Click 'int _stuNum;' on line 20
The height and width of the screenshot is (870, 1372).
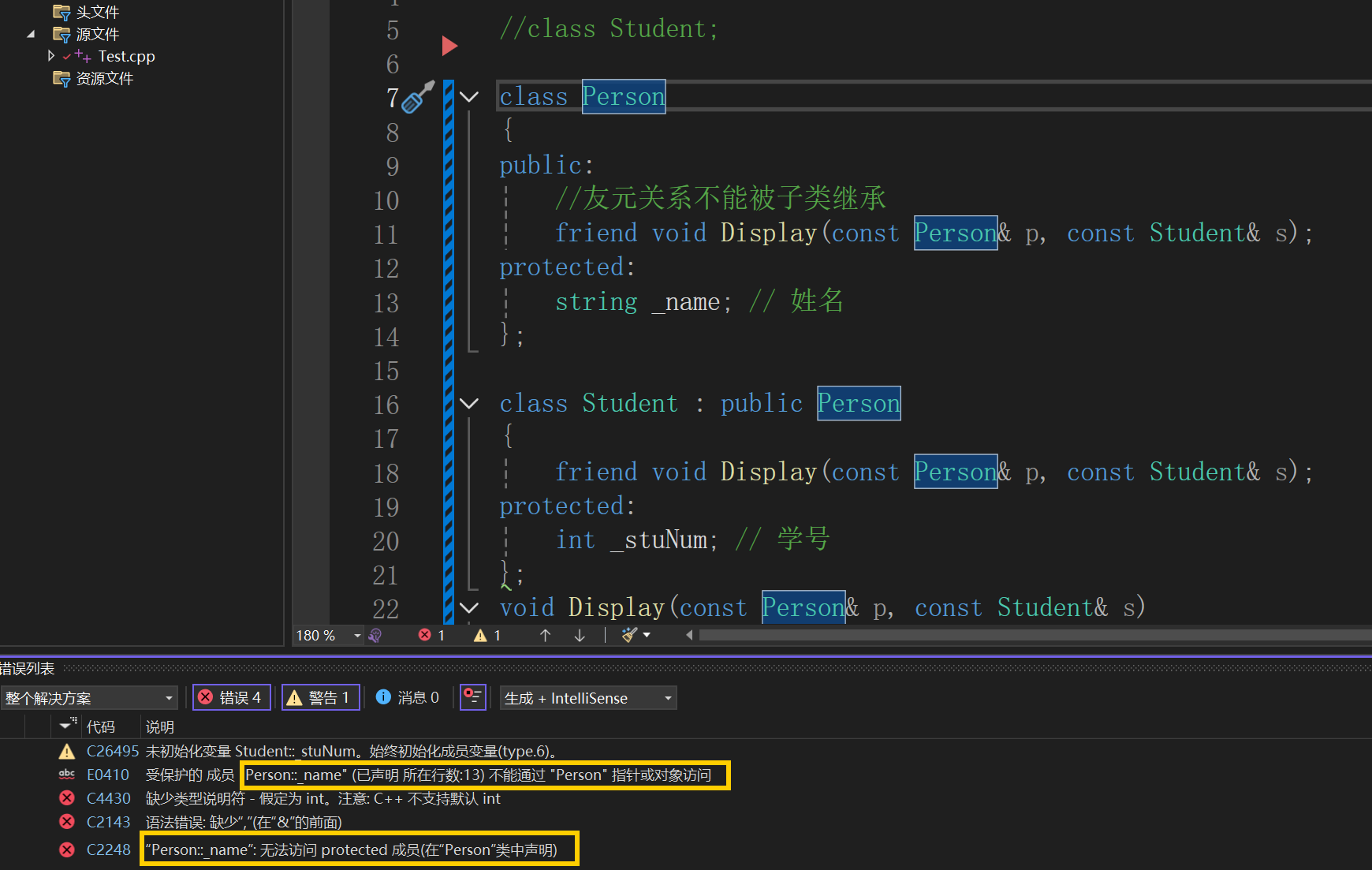pos(636,540)
